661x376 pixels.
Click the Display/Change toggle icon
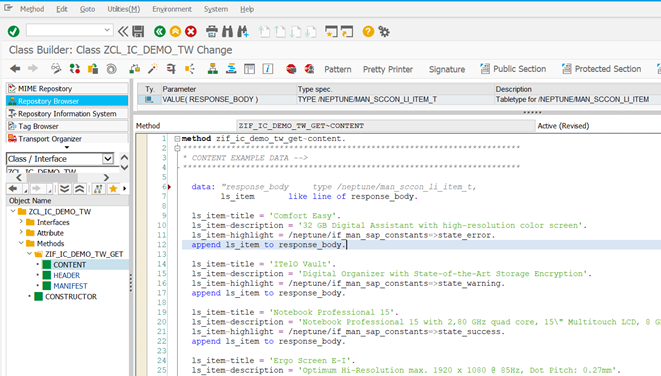[x=56, y=69]
